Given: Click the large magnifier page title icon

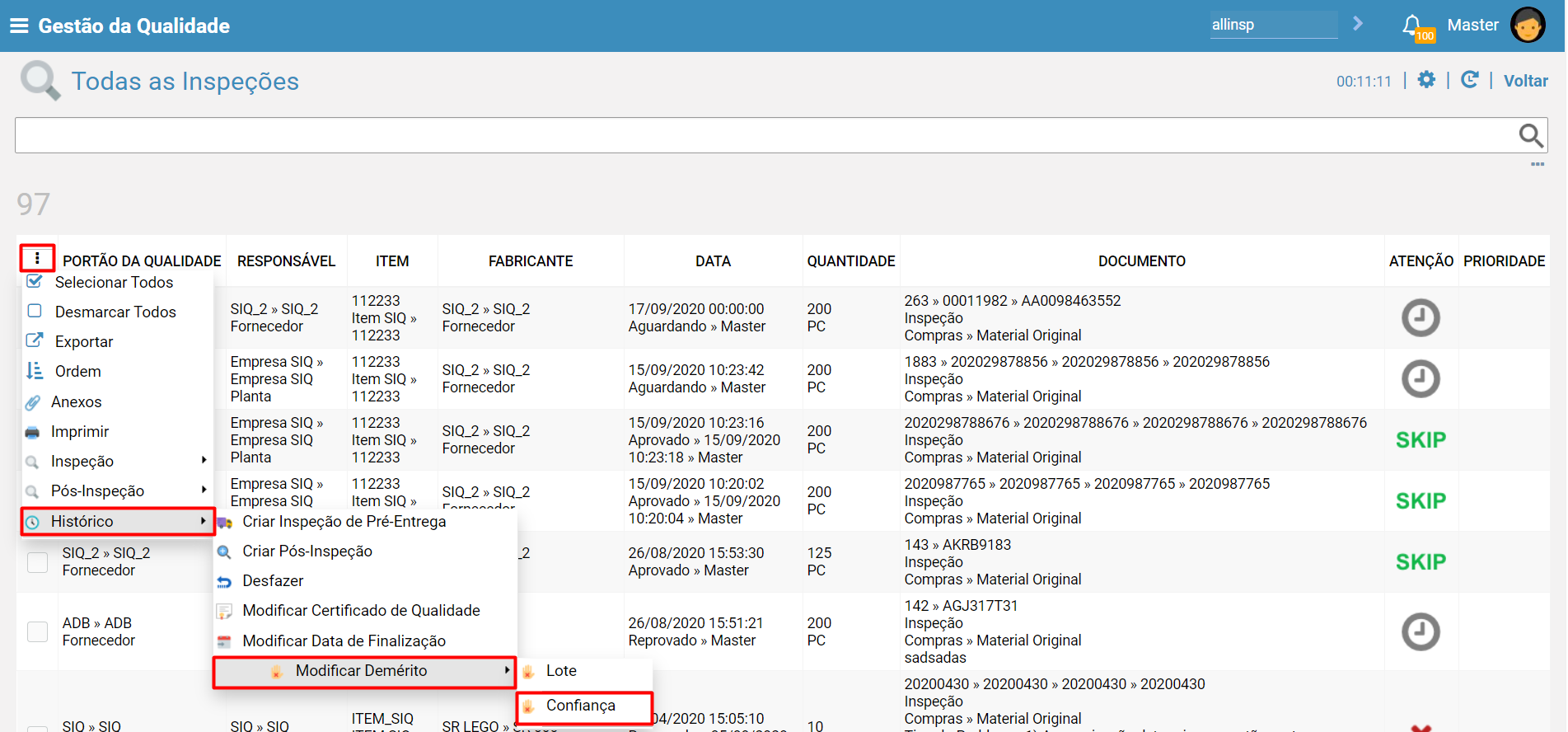Looking at the screenshot, I should point(40,81).
